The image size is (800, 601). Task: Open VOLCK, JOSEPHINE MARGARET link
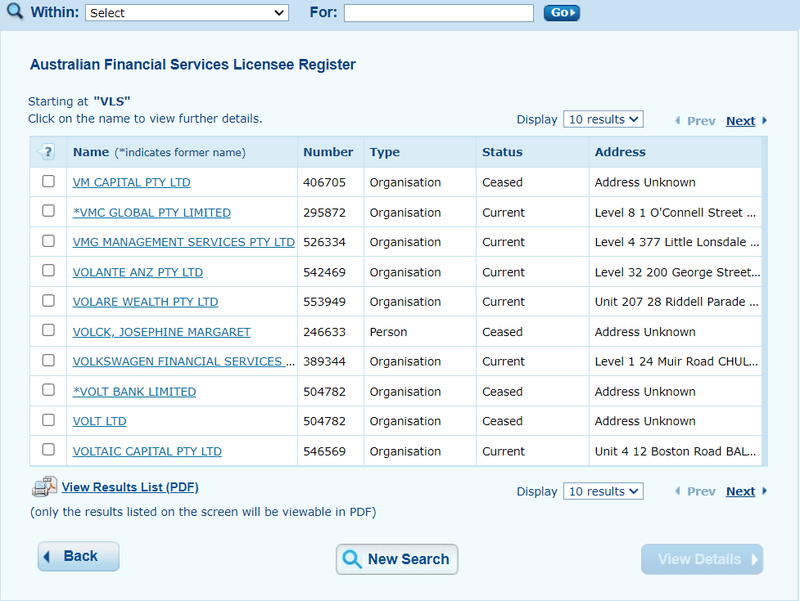[x=162, y=332]
